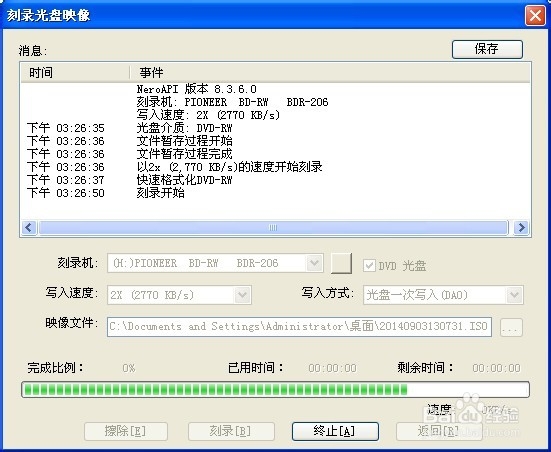Toggle the DVD 光盘 checkbox

[369, 265]
